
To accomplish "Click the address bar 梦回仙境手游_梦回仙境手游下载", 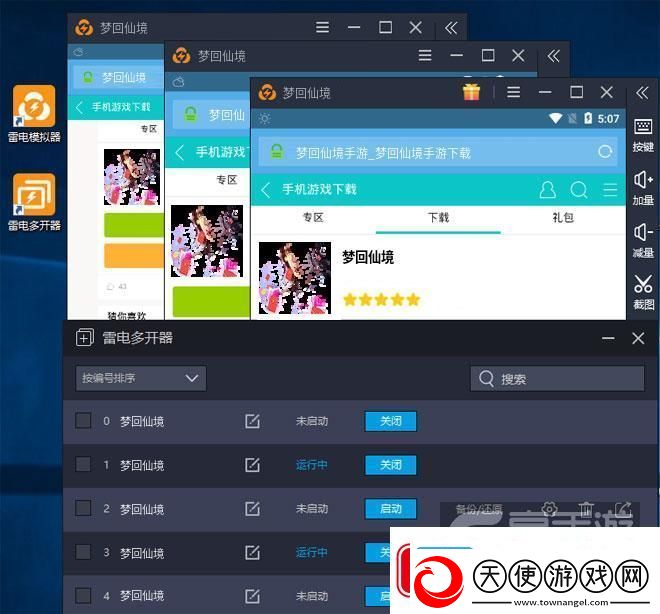I will click(x=438, y=152).
